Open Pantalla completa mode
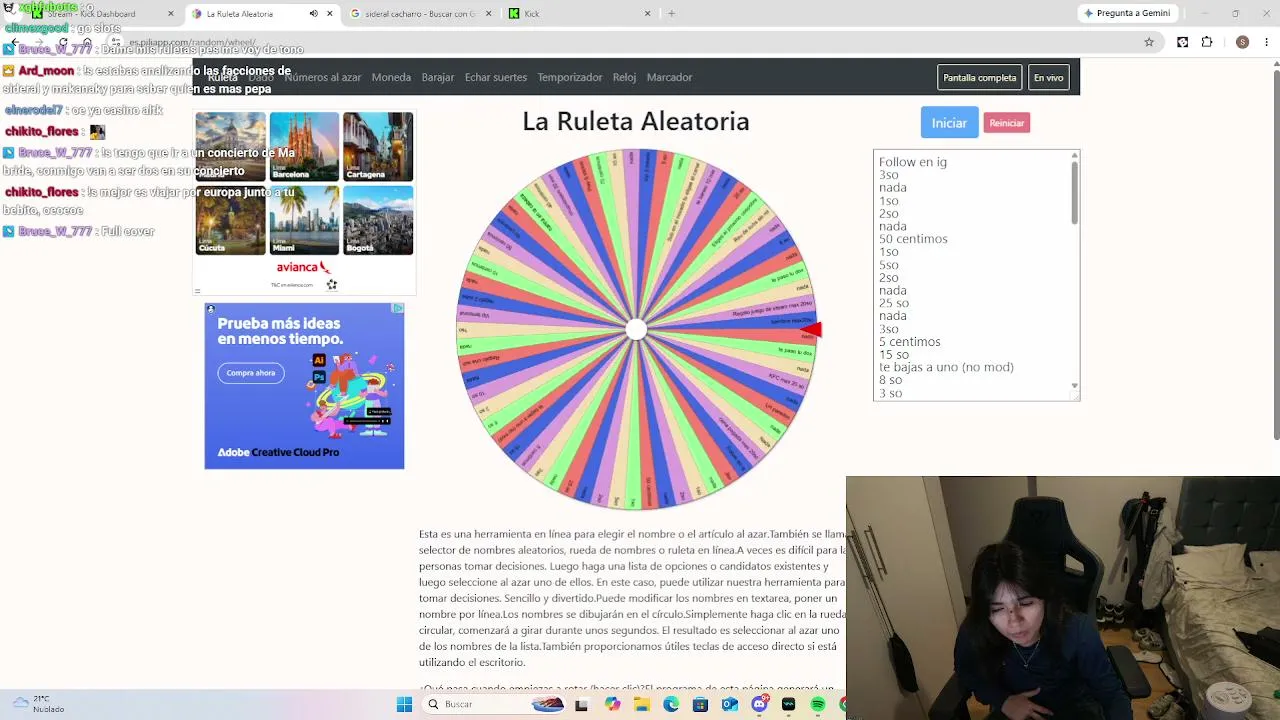This screenshot has width=1280, height=720. coord(979,77)
